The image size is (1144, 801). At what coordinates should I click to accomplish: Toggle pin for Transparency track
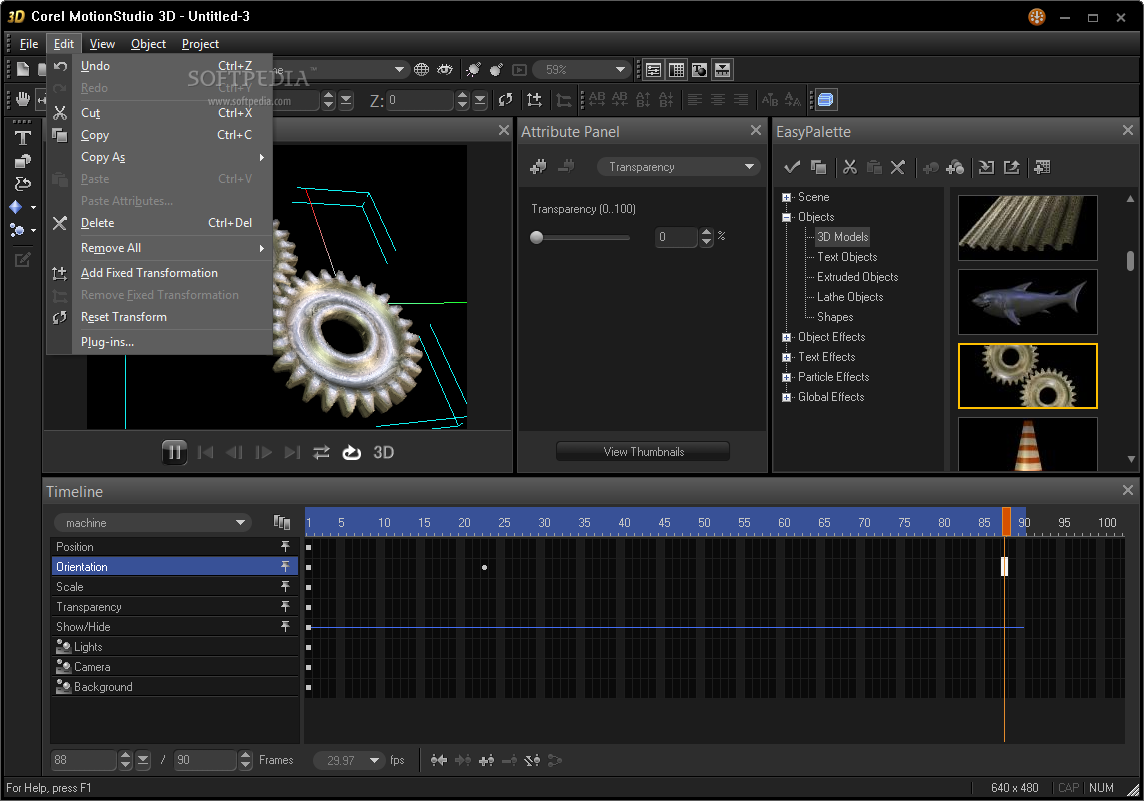285,606
